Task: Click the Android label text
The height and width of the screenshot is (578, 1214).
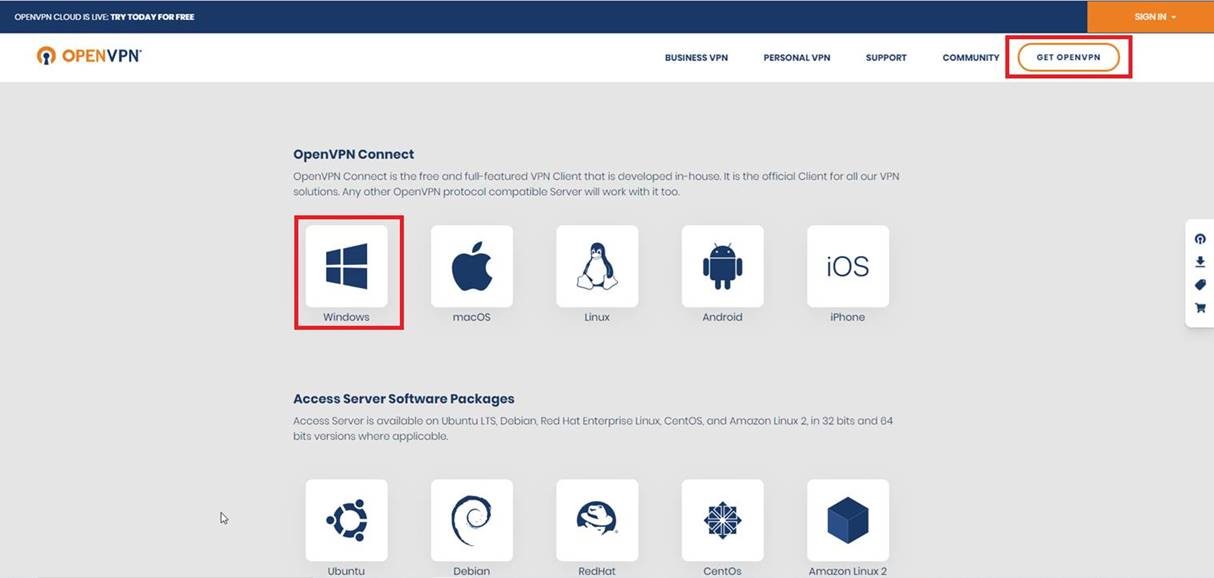Action: click(722, 317)
